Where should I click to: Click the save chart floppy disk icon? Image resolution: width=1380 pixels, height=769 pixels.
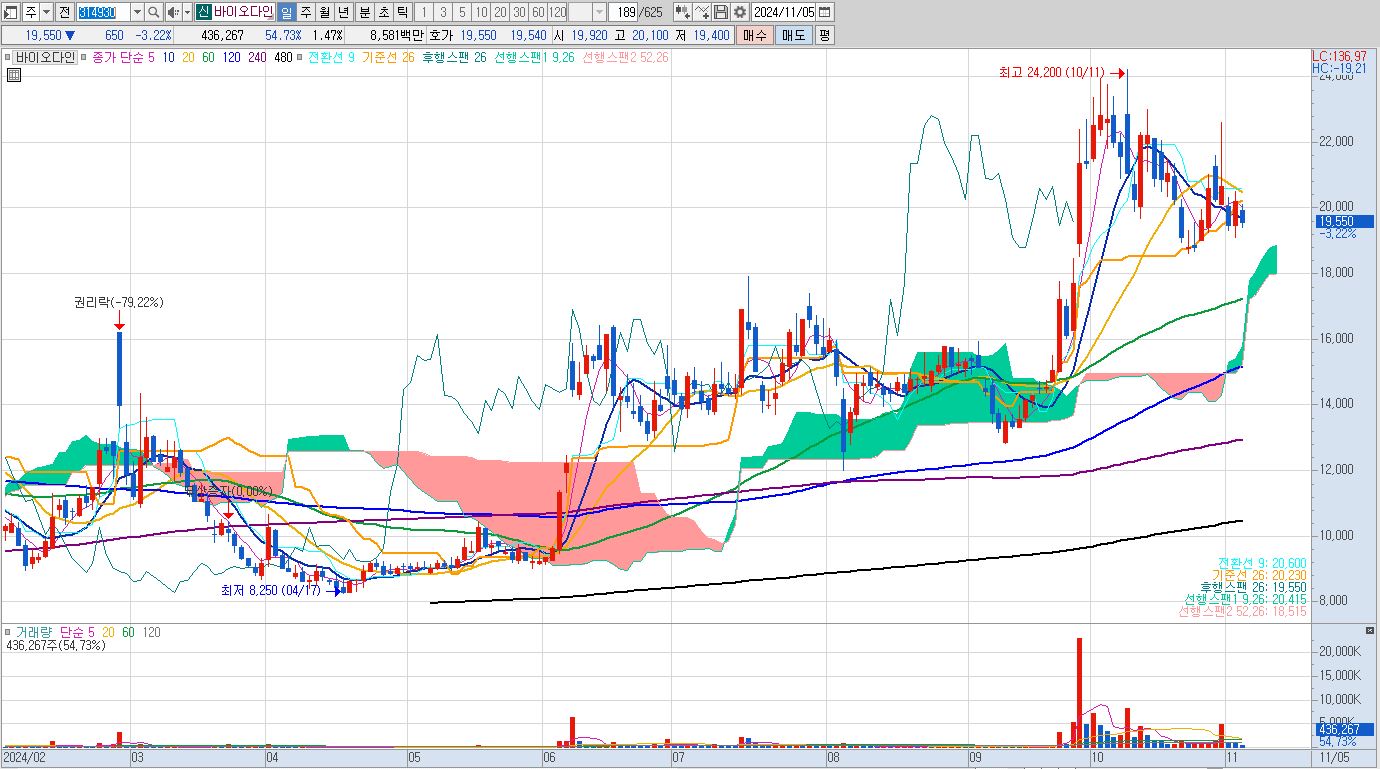click(721, 12)
